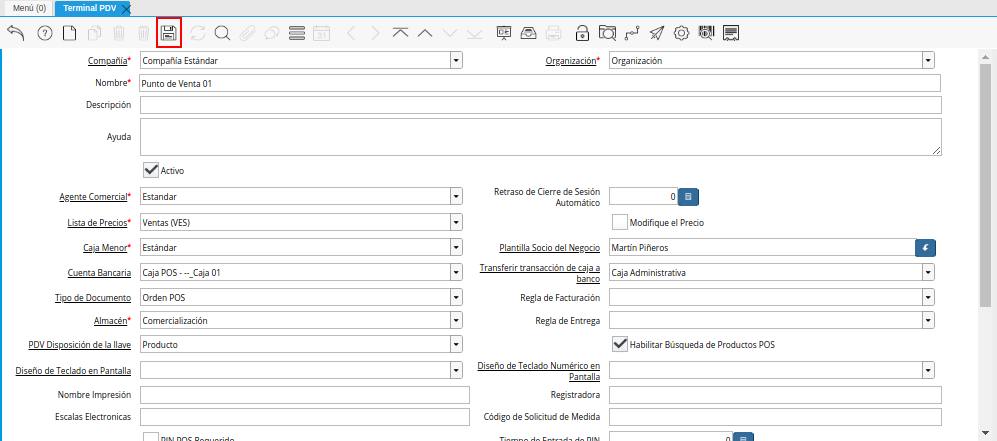Click into the Descripción text field
The height and width of the screenshot is (441, 997).
tap(540, 105)
